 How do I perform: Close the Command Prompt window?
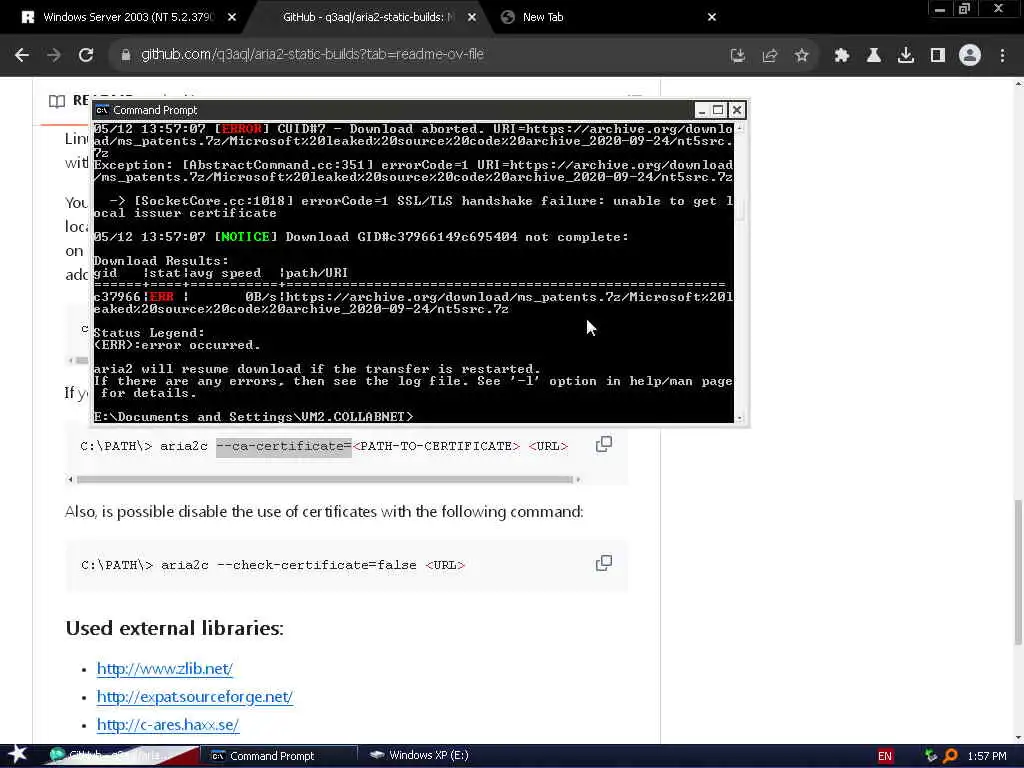737,110
